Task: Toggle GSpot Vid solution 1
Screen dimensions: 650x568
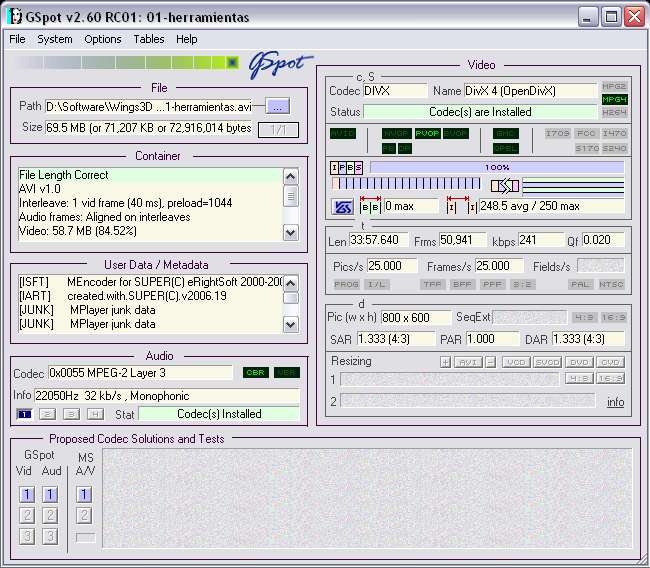Action: [27, 494]
